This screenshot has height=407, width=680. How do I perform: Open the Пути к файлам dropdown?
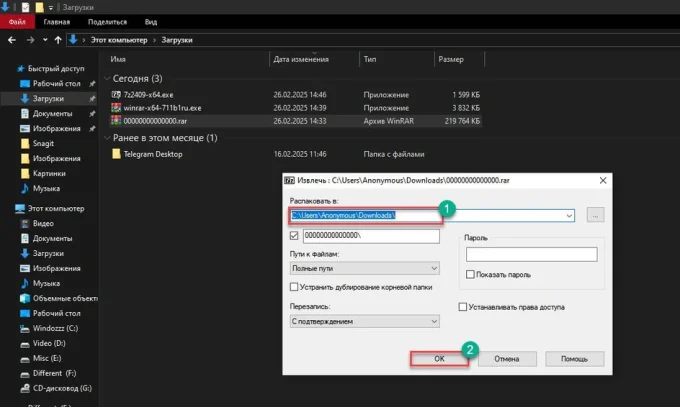point(364,269)
